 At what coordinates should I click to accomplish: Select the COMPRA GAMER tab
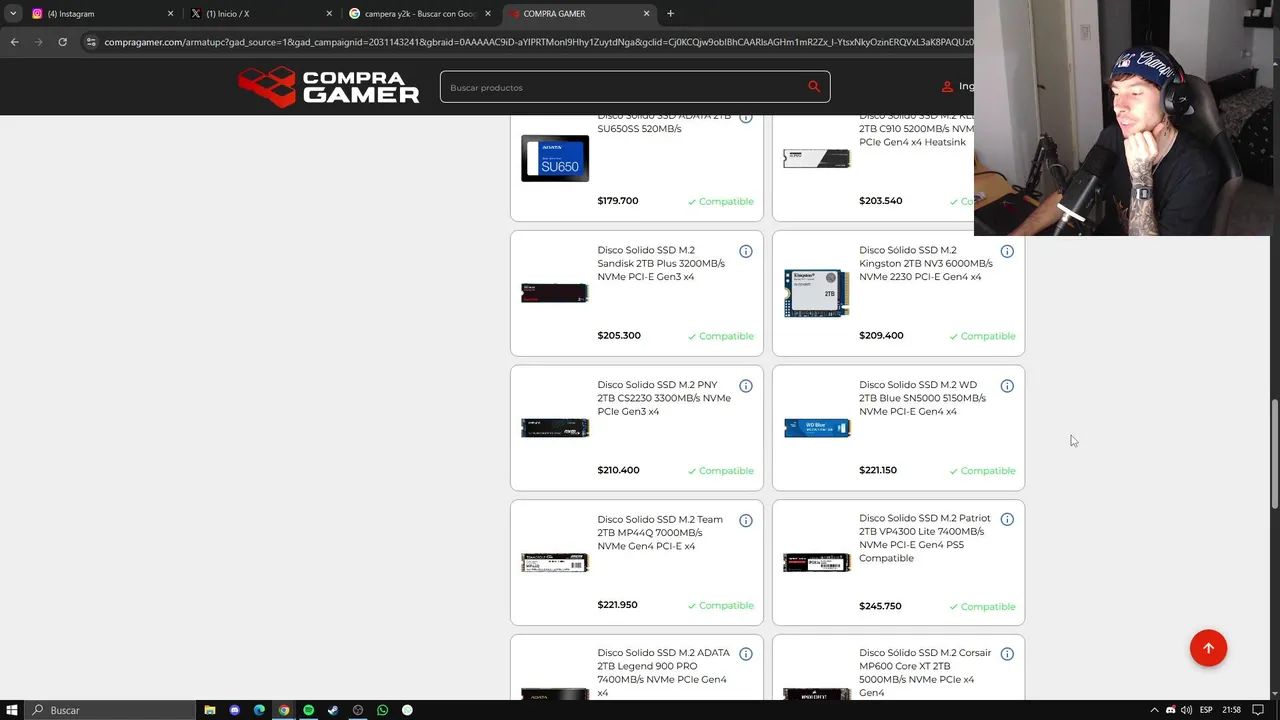(x=577, y=14)
